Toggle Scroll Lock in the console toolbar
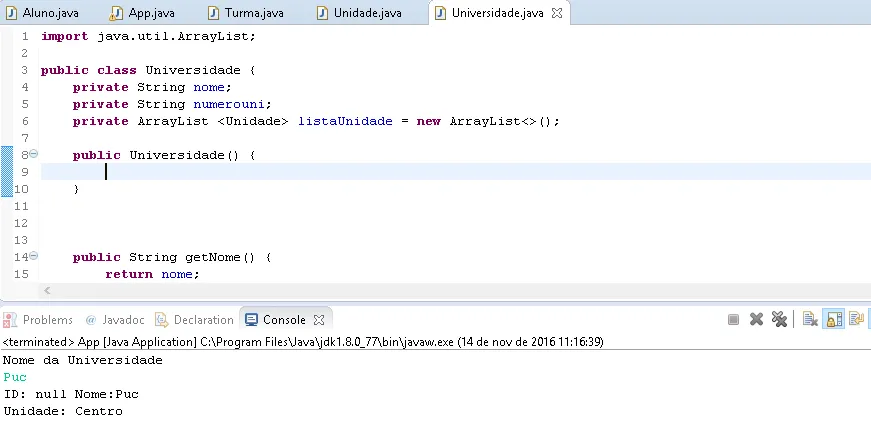Viewport: 871px width, 424px height. [834, 320]
